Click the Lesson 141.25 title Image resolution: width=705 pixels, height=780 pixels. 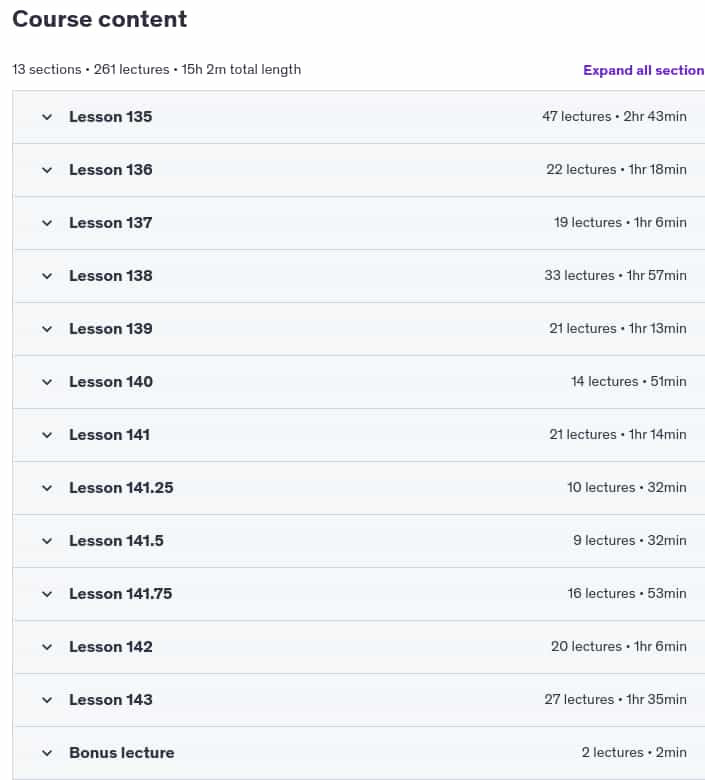pos(121,488)
